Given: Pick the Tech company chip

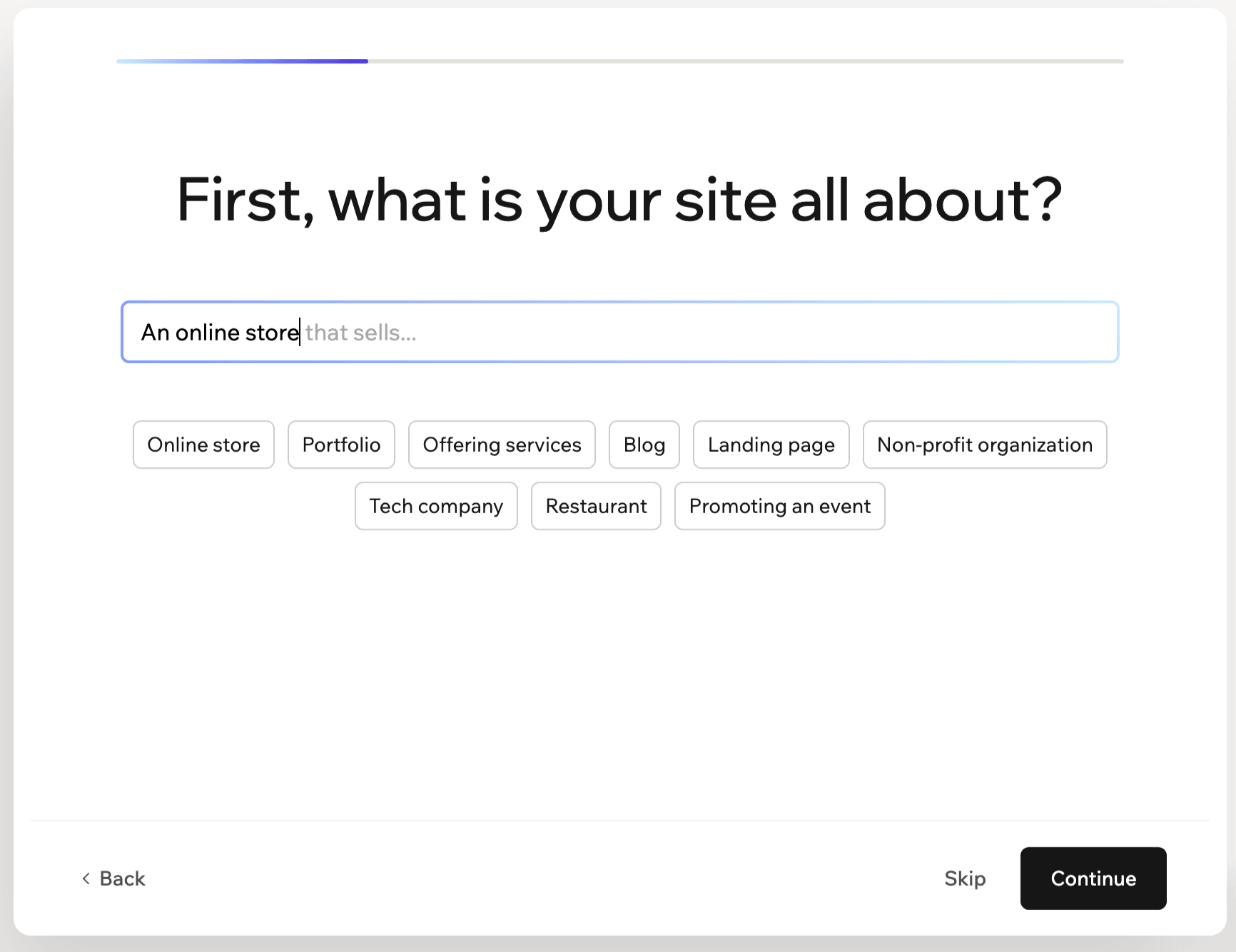Looking at the screenshot, I should tap(436, 506).
